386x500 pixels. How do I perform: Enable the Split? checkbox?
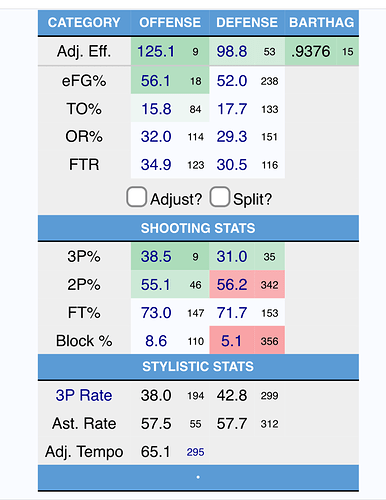pyautogui.click(x=220, y=197)
